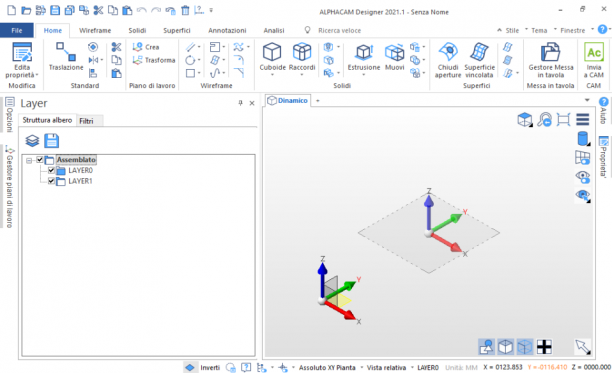The image size is (612, 373).
Task: Open Gestore piani di lavoro side panel
Action: (10, 186)
